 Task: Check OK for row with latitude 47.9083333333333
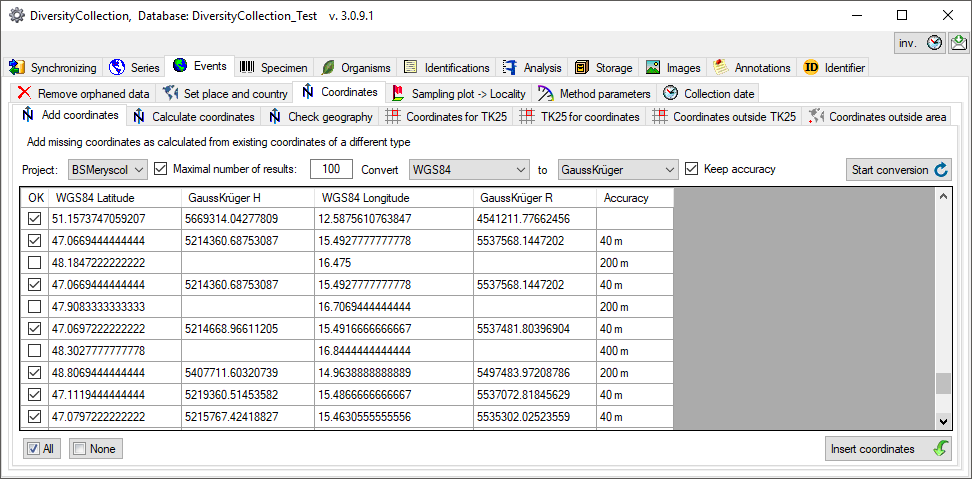click(35, 307)
